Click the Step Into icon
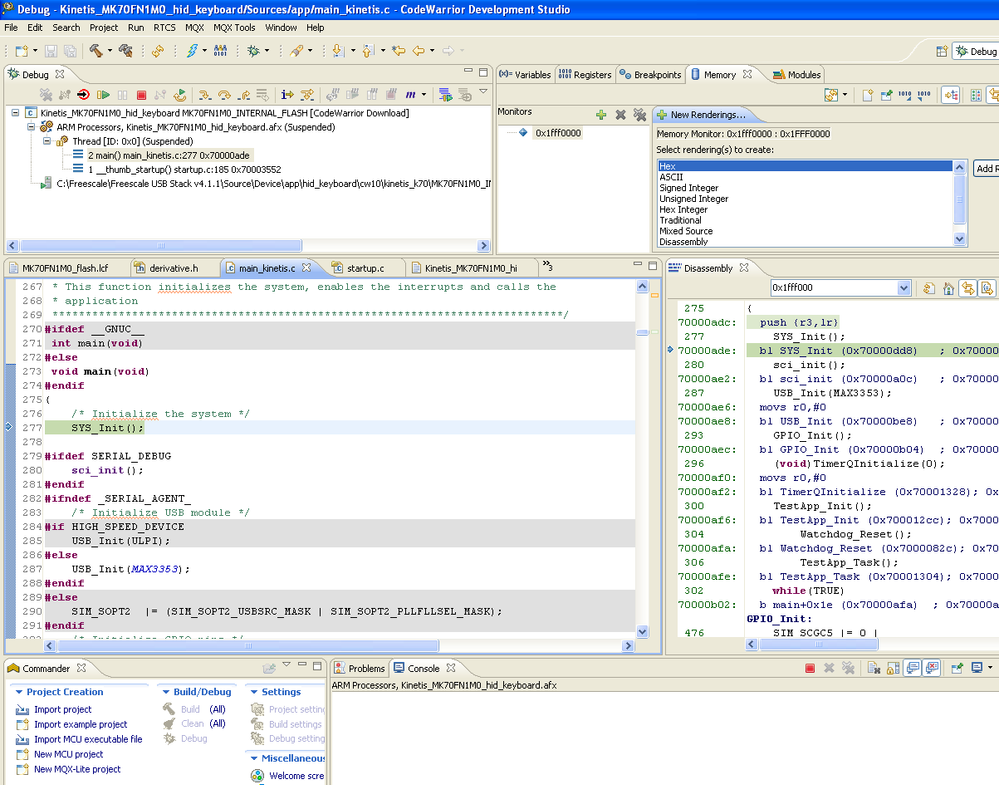The width and height of the screenshot is (999, 785). pos(204,95)
